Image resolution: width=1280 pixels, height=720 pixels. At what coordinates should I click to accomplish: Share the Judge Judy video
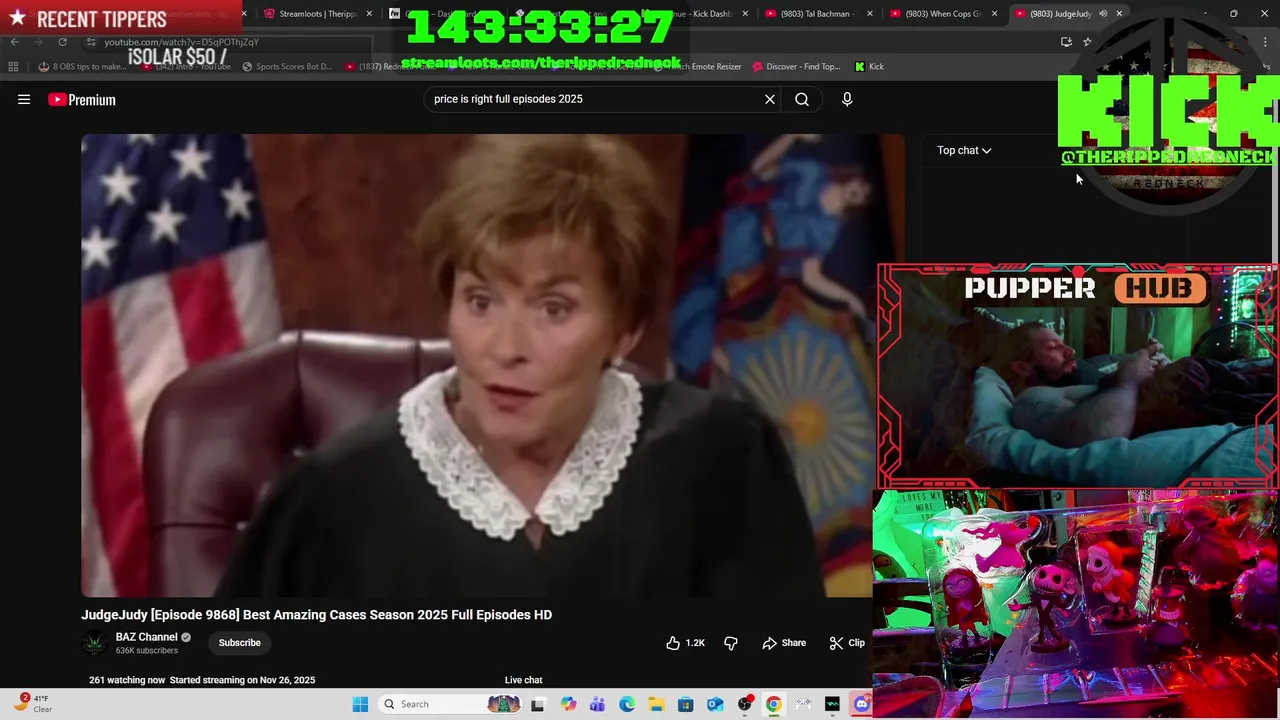(784, 643)
